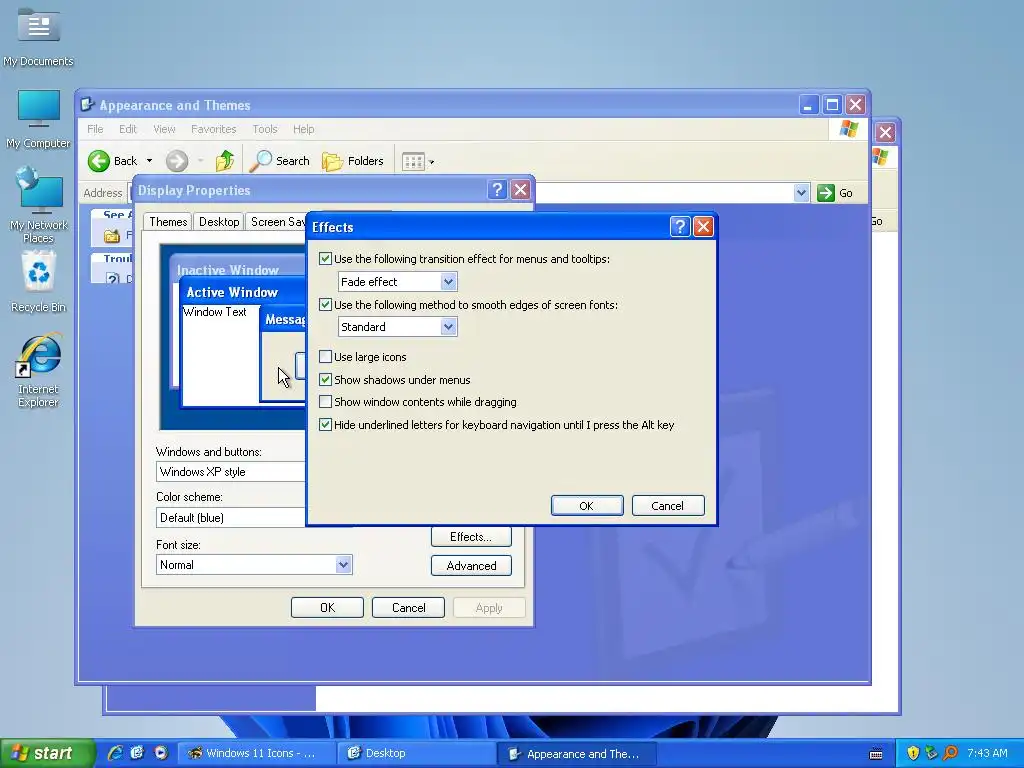Expand the Views button dropdown arrow
Viewport: 1024px width, 768px height.
tap(431, 161)
